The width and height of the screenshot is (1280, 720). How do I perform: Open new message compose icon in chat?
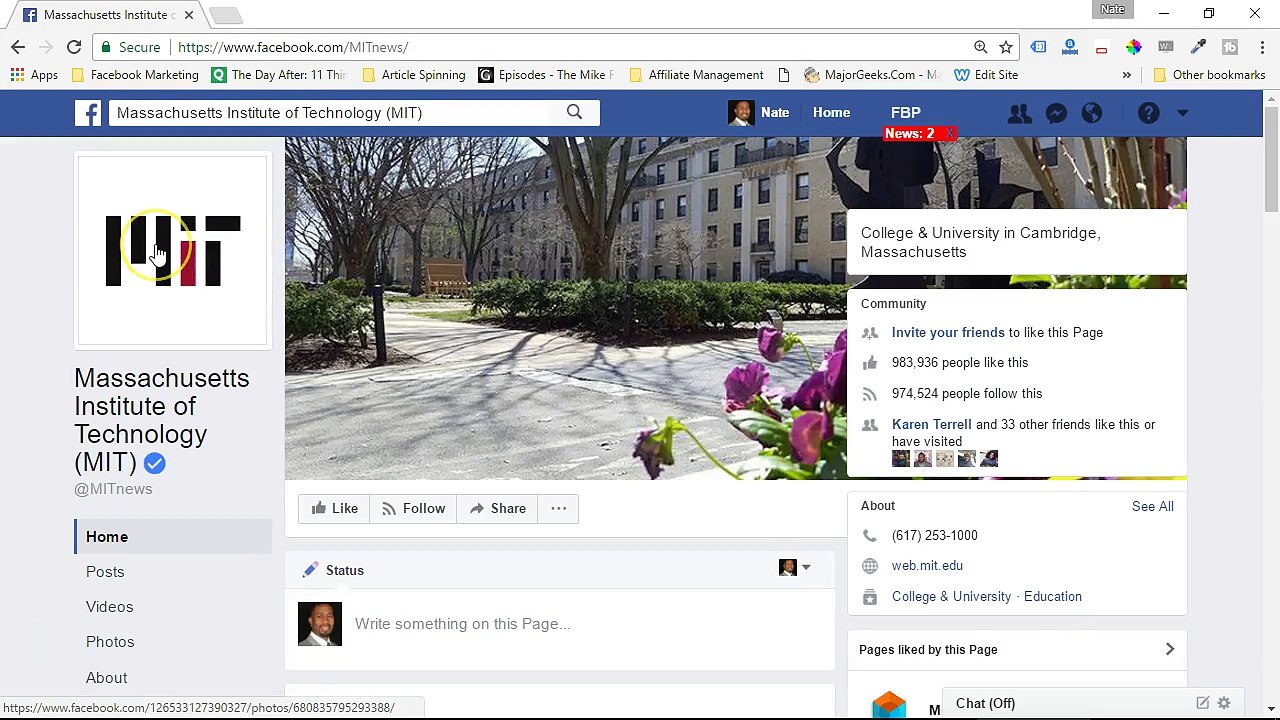click(x=1203, y=704)
